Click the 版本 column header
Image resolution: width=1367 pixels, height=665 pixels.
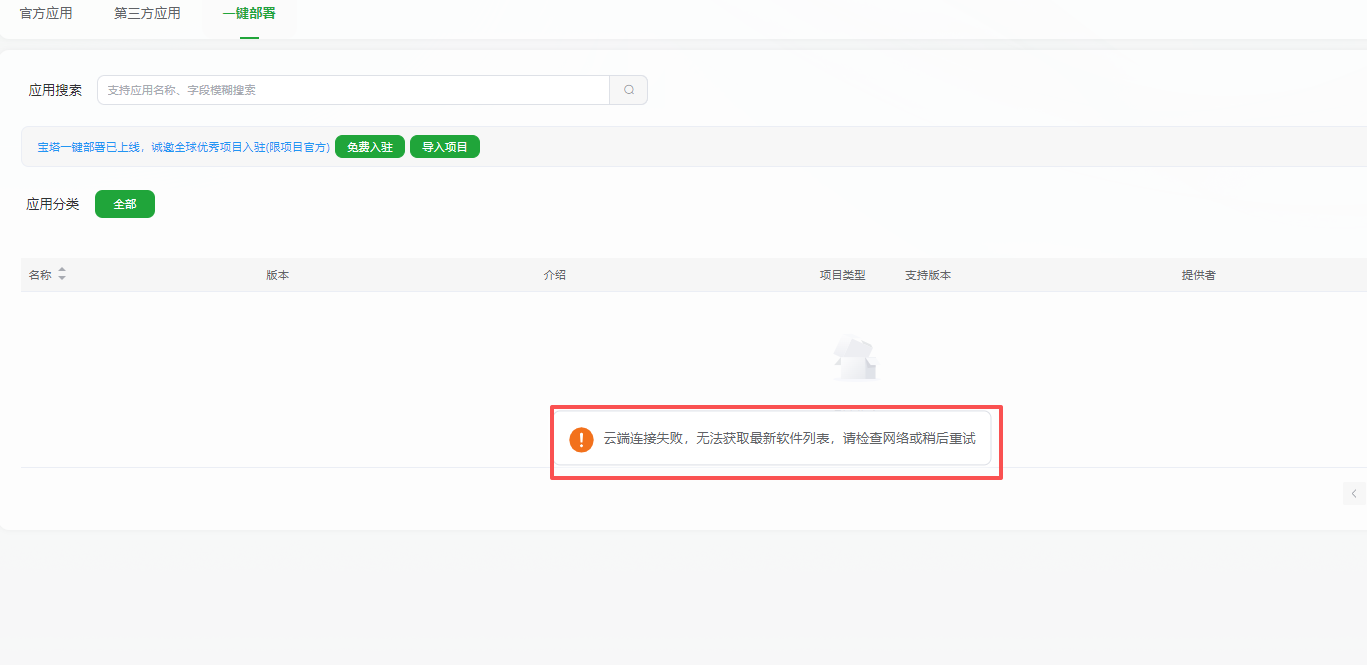[277, 274]
